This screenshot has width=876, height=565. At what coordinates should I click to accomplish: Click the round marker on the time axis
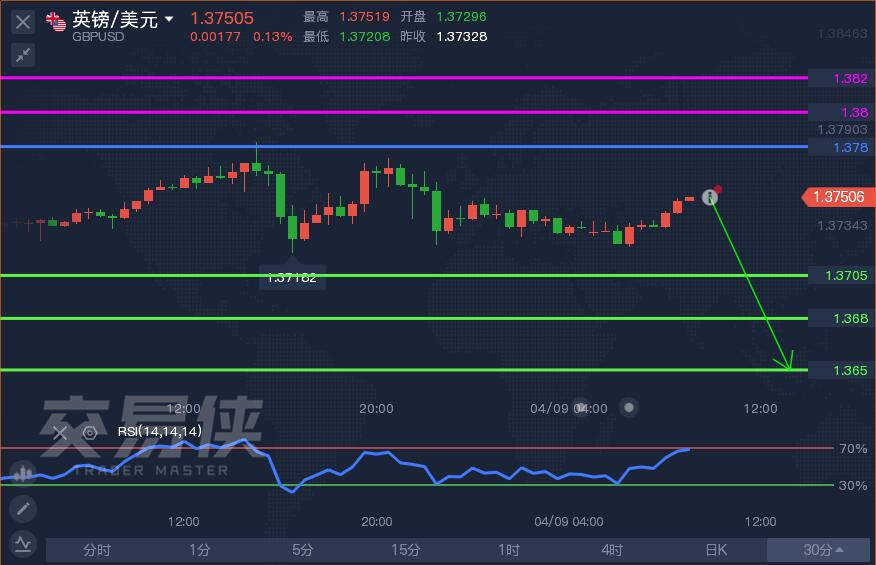click(x=628, y=408)
